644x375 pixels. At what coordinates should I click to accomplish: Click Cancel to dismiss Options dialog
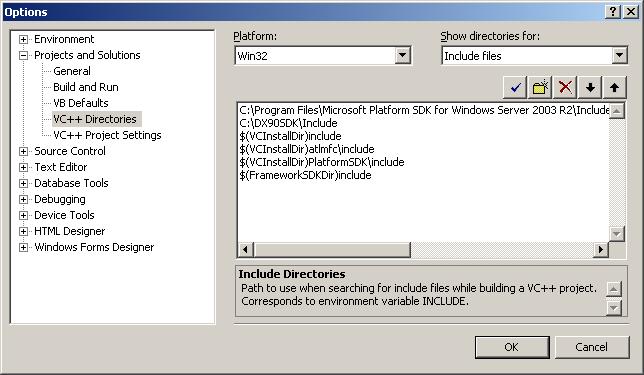click(x=591, y=347)
